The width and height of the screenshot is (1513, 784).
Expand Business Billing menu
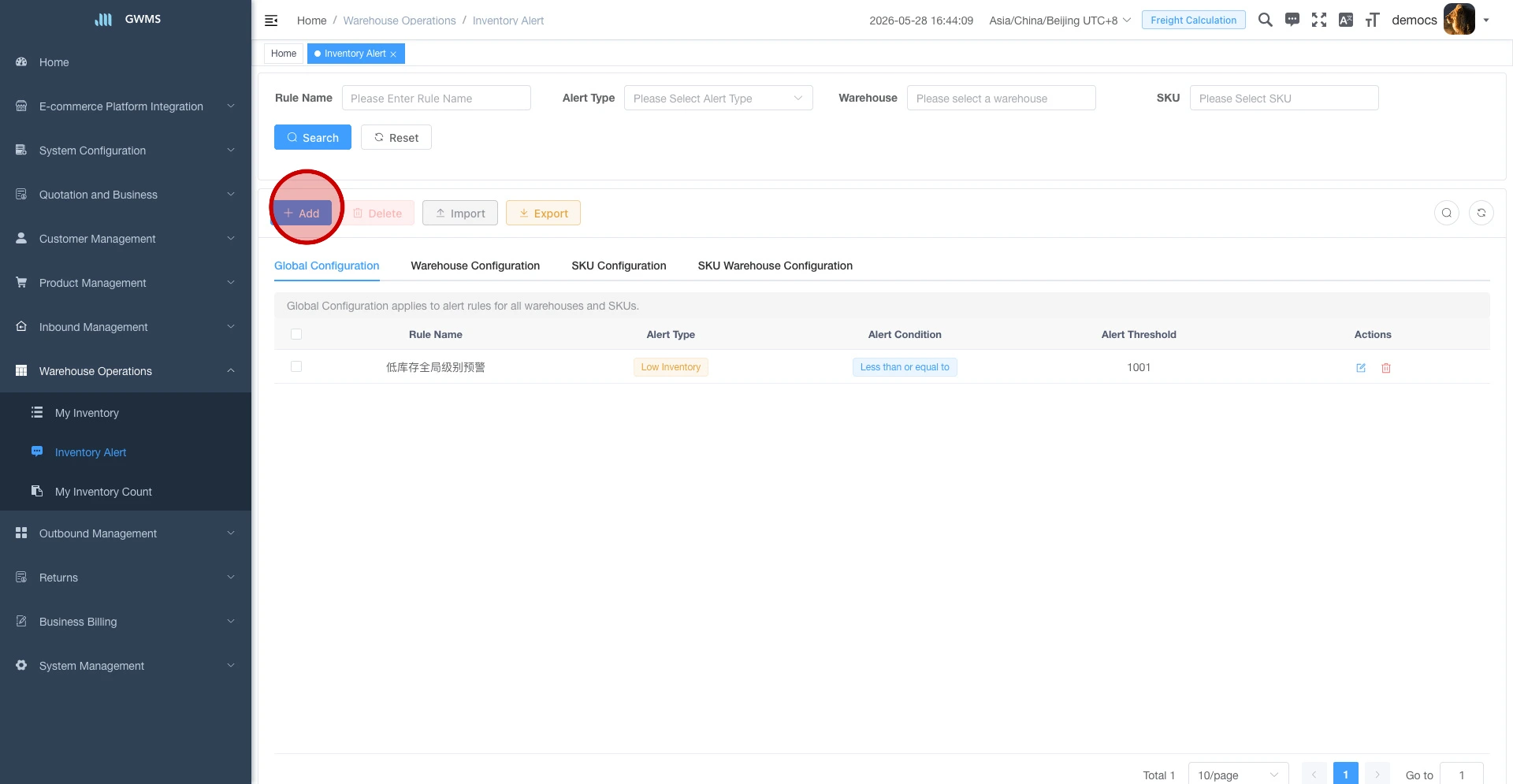pos(126,622)
